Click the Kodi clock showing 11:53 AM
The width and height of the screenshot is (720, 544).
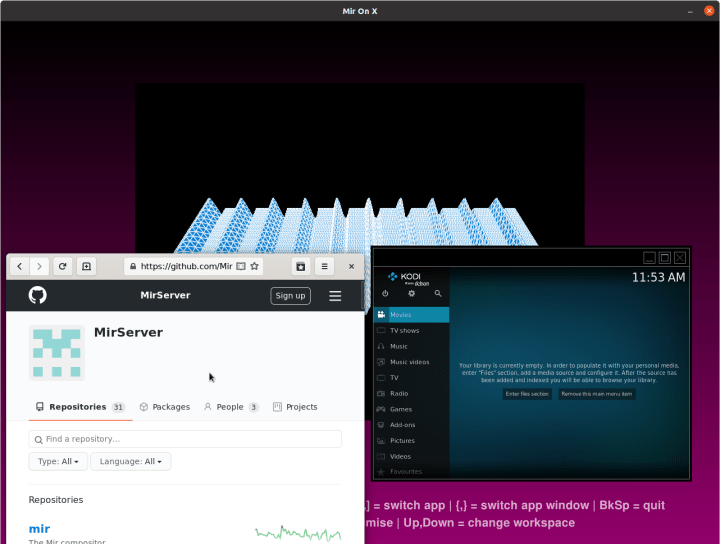pyautogui.click(x=658, y=277)
